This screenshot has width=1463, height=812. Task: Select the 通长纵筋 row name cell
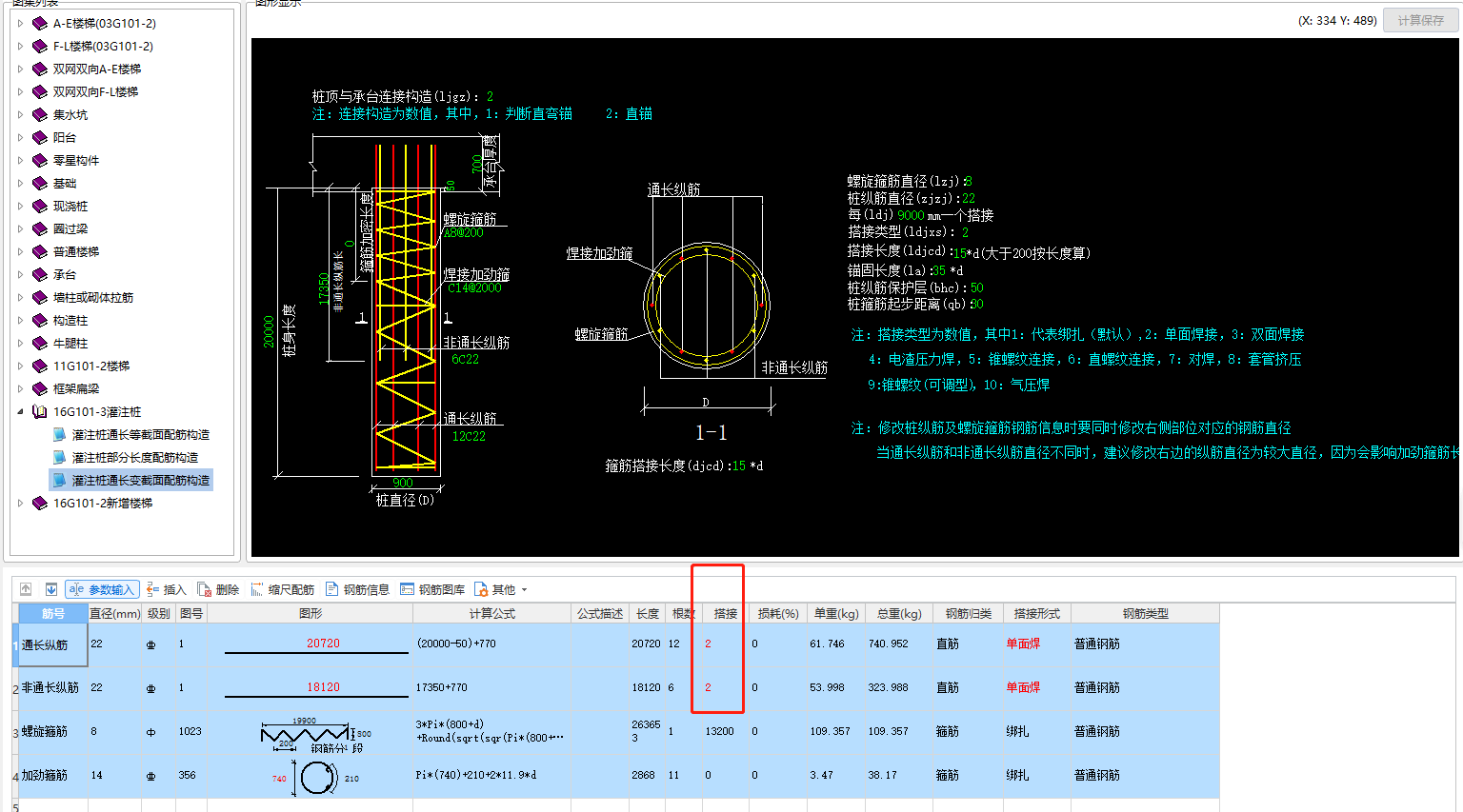(x=53, y=644)
